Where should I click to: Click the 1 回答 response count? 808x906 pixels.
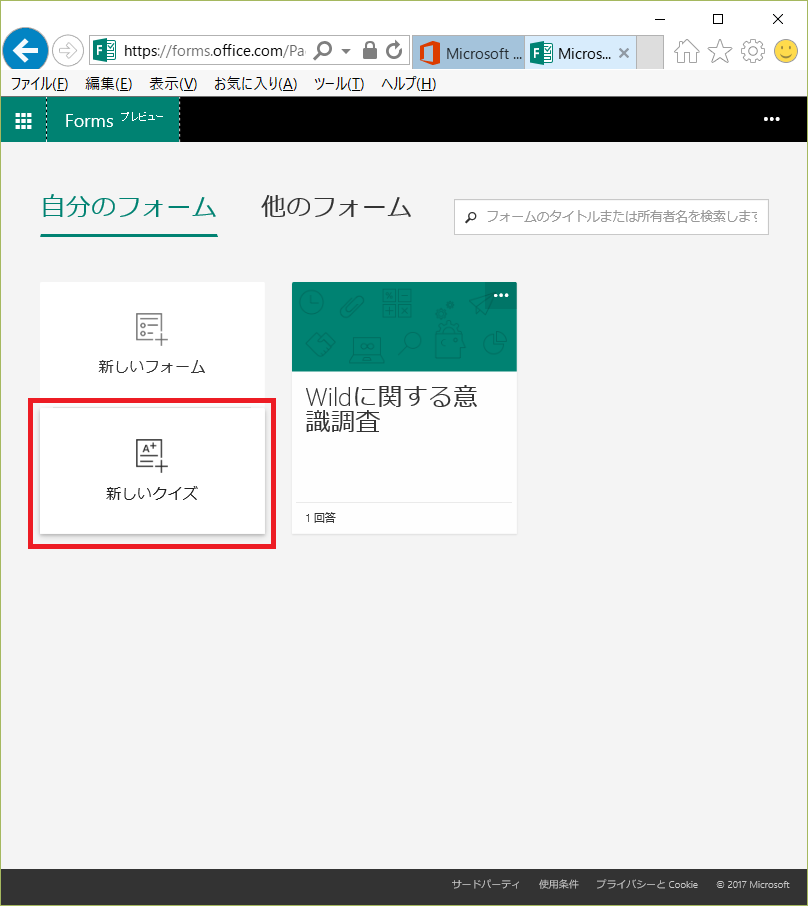[321, 518]
